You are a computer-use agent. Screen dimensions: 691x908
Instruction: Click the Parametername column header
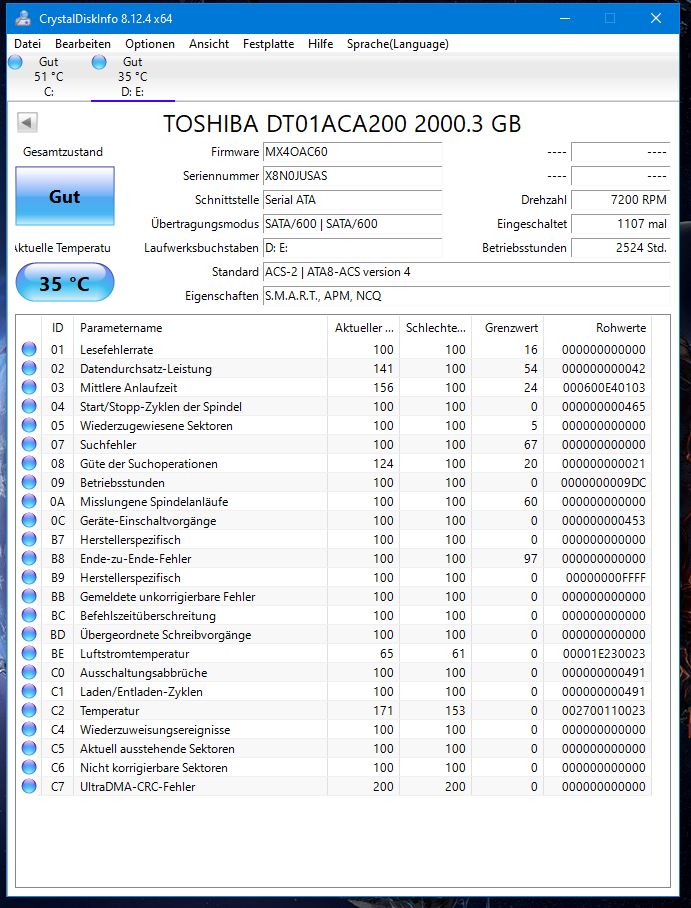(x=200, y=328)
